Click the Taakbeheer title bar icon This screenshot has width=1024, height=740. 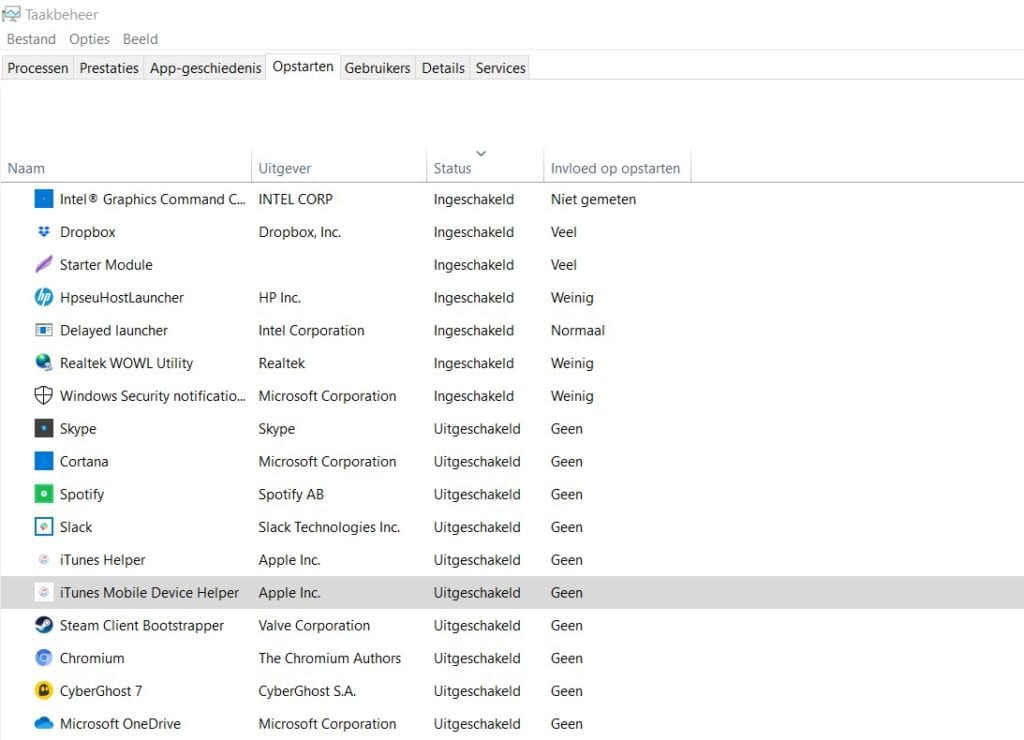11,14
